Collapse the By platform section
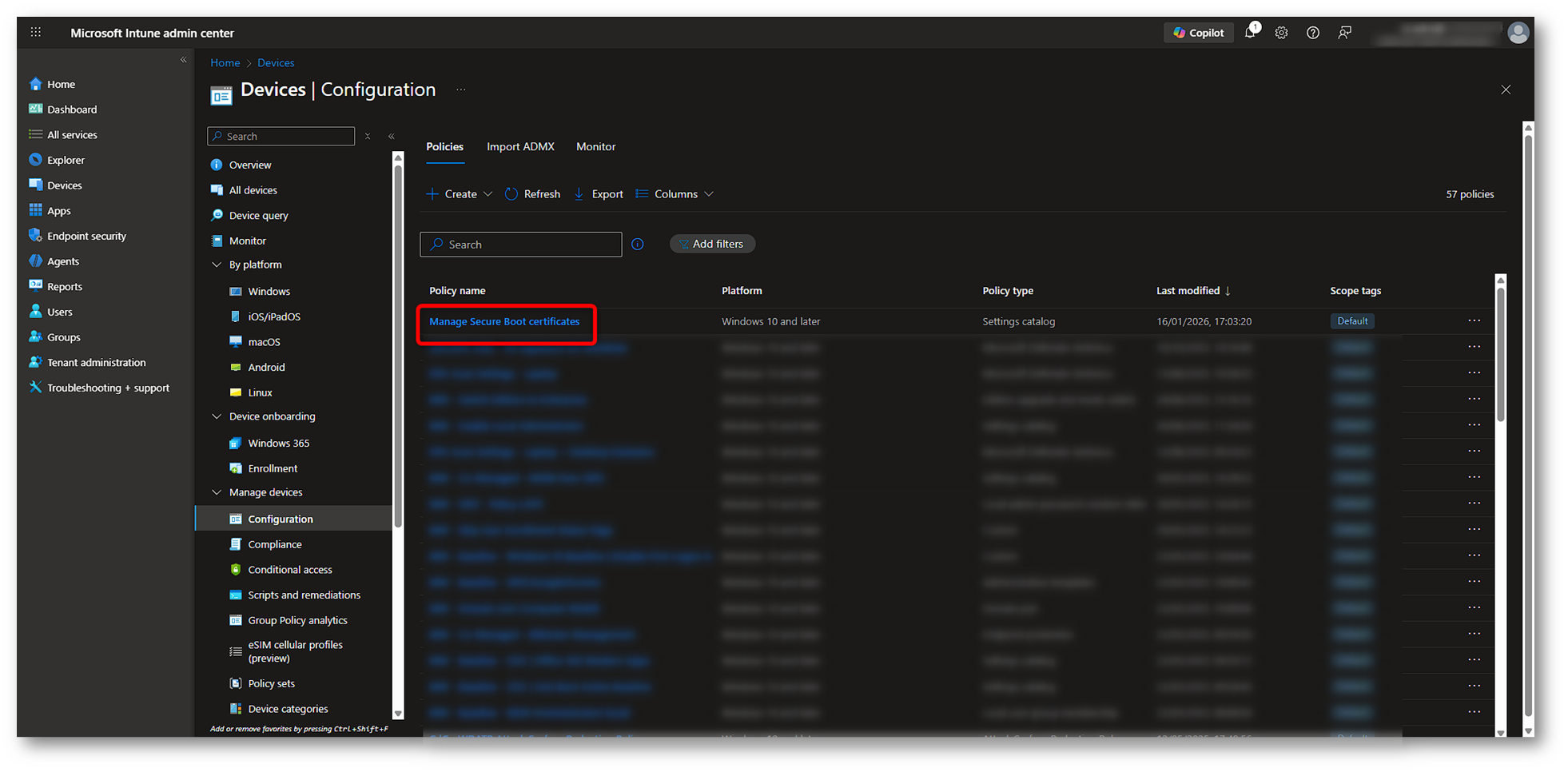Viewport: 1568px width, 784px height. point(217,265)
